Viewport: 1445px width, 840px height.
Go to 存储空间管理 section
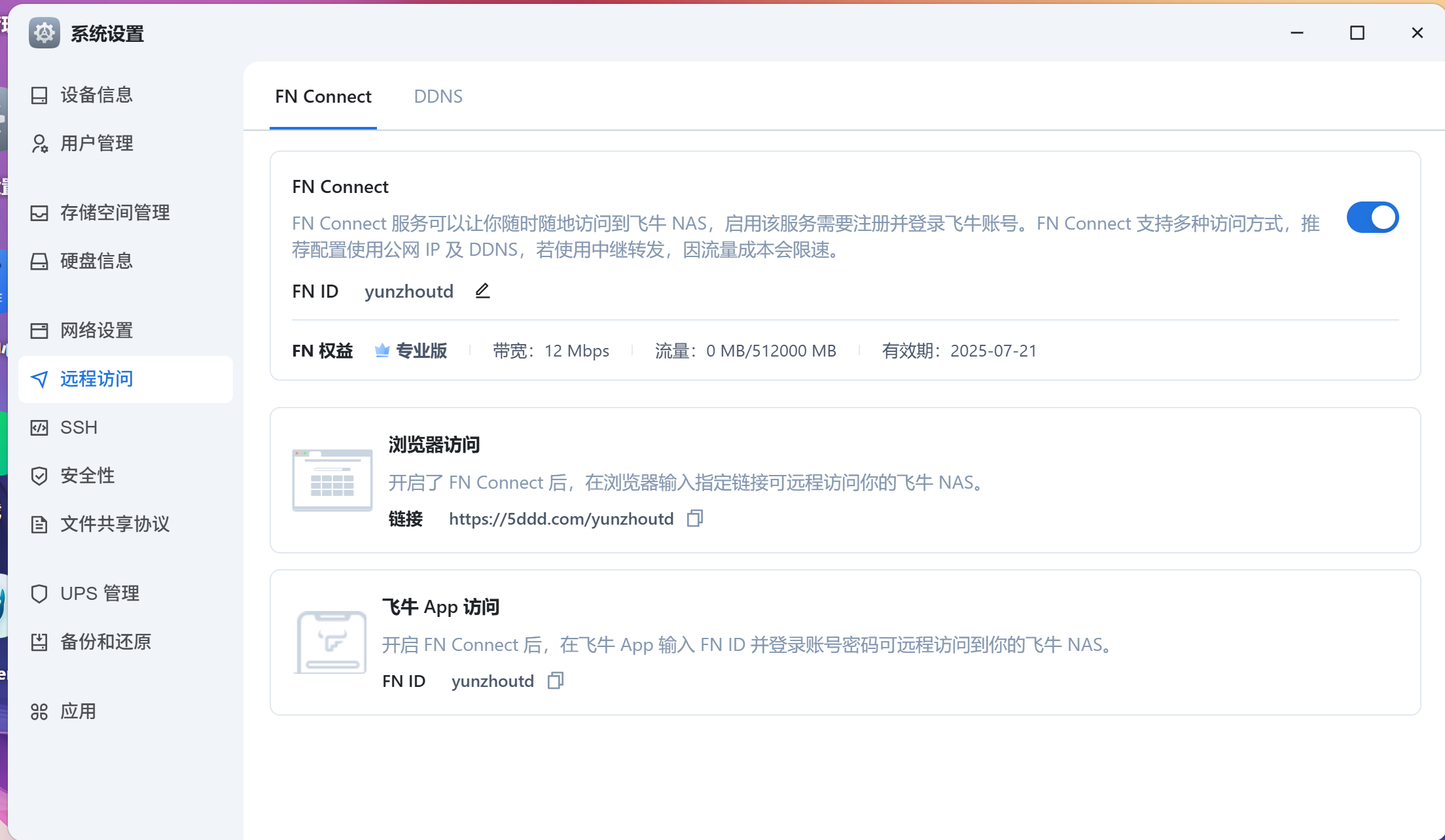[115, 213]
